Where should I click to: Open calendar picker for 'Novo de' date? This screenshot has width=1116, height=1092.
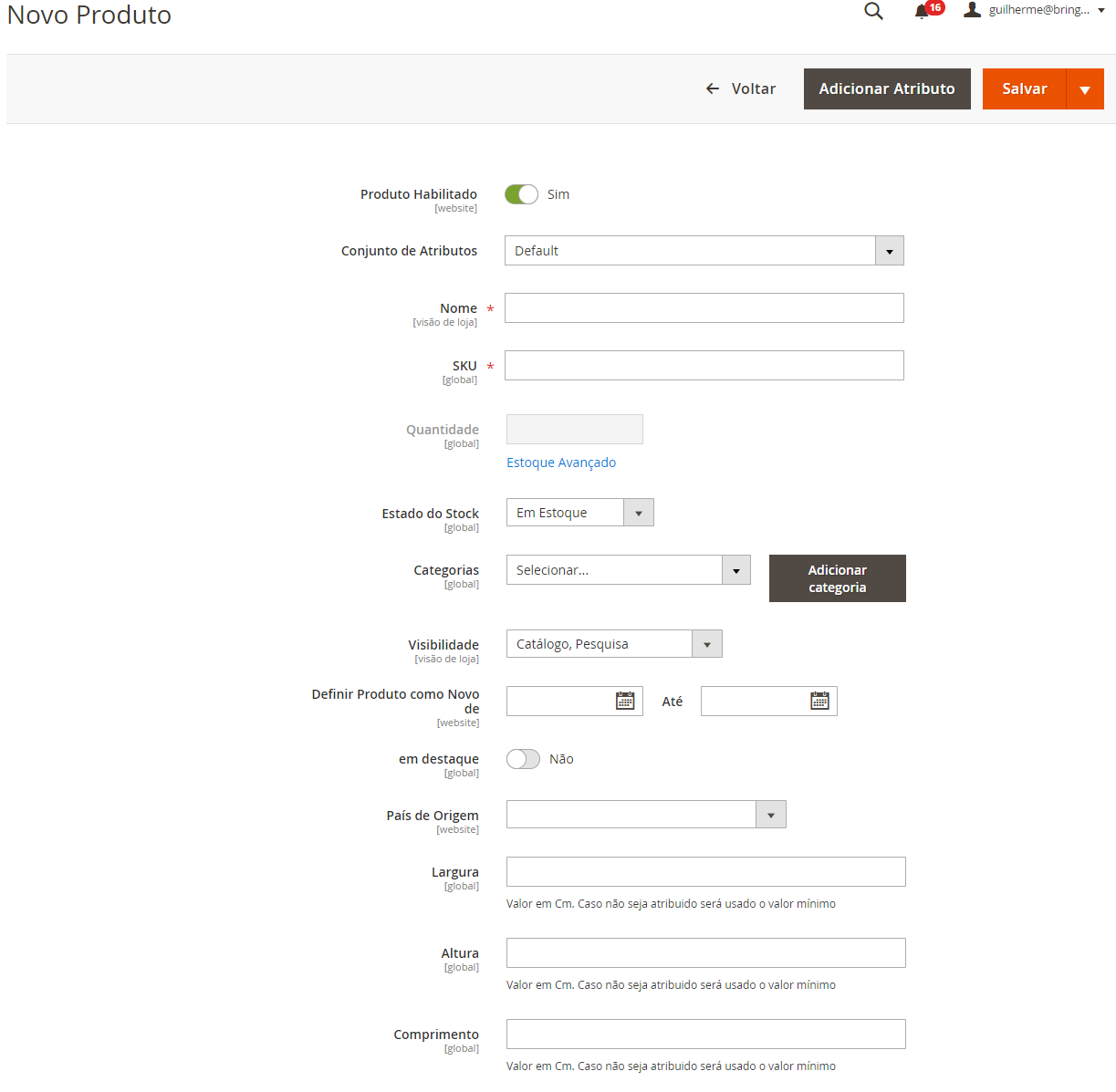(x=625, y=701)
